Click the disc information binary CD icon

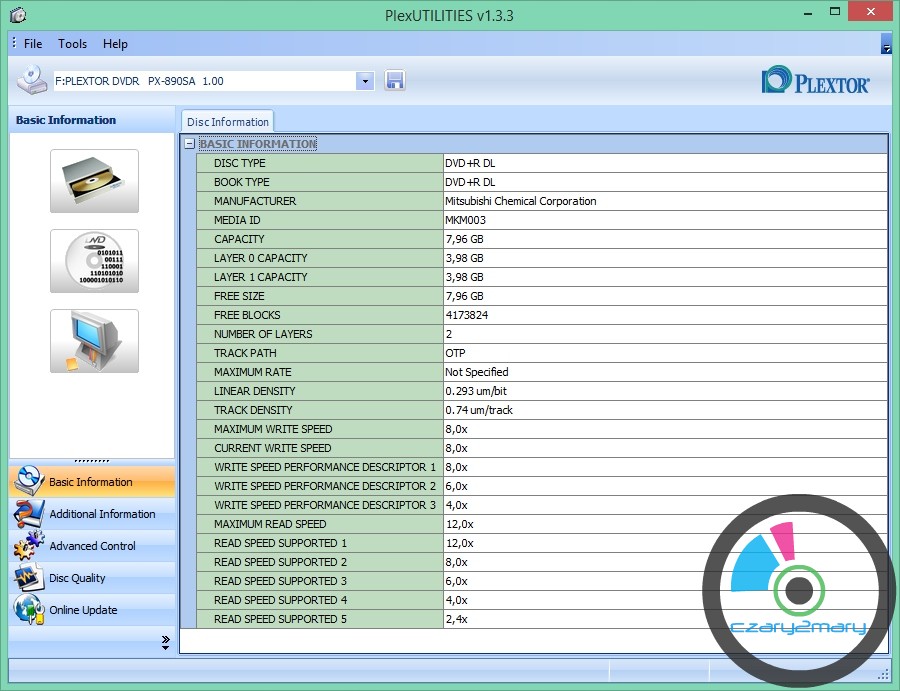coord(94,261)
